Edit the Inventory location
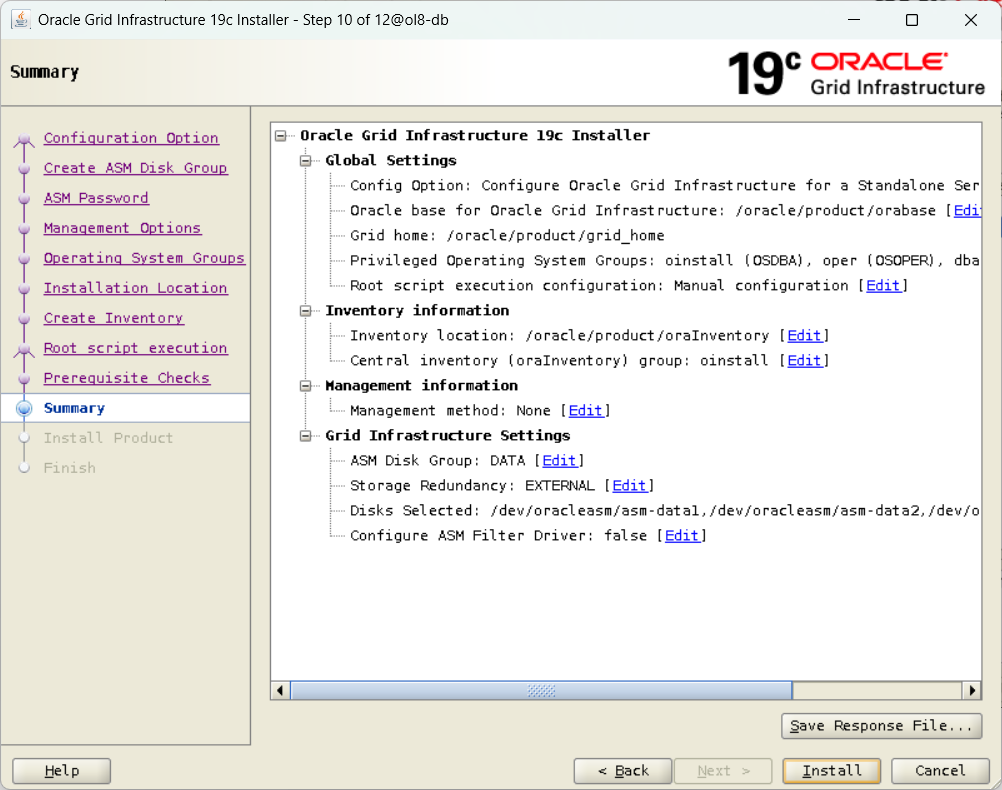The width and height of the screenshot is (1002, 790). click(x=804, y=336)
